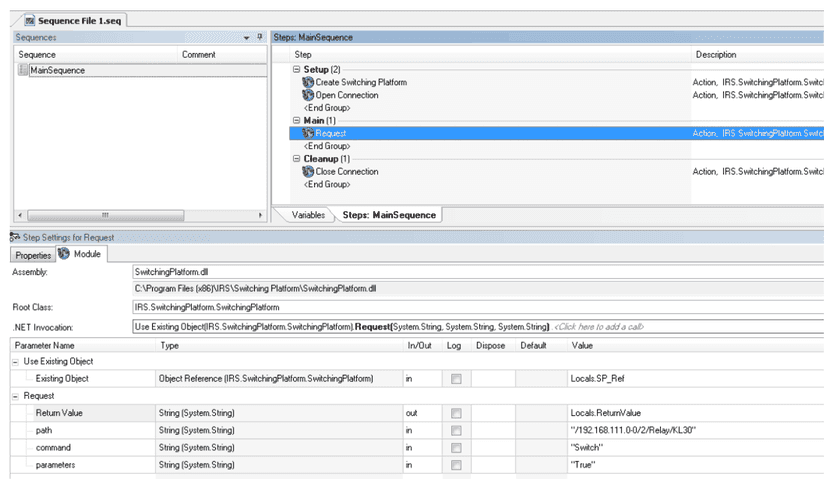Collapse the Main step group
The height and width of the screenshot is (488, 833).
point(296,121)
